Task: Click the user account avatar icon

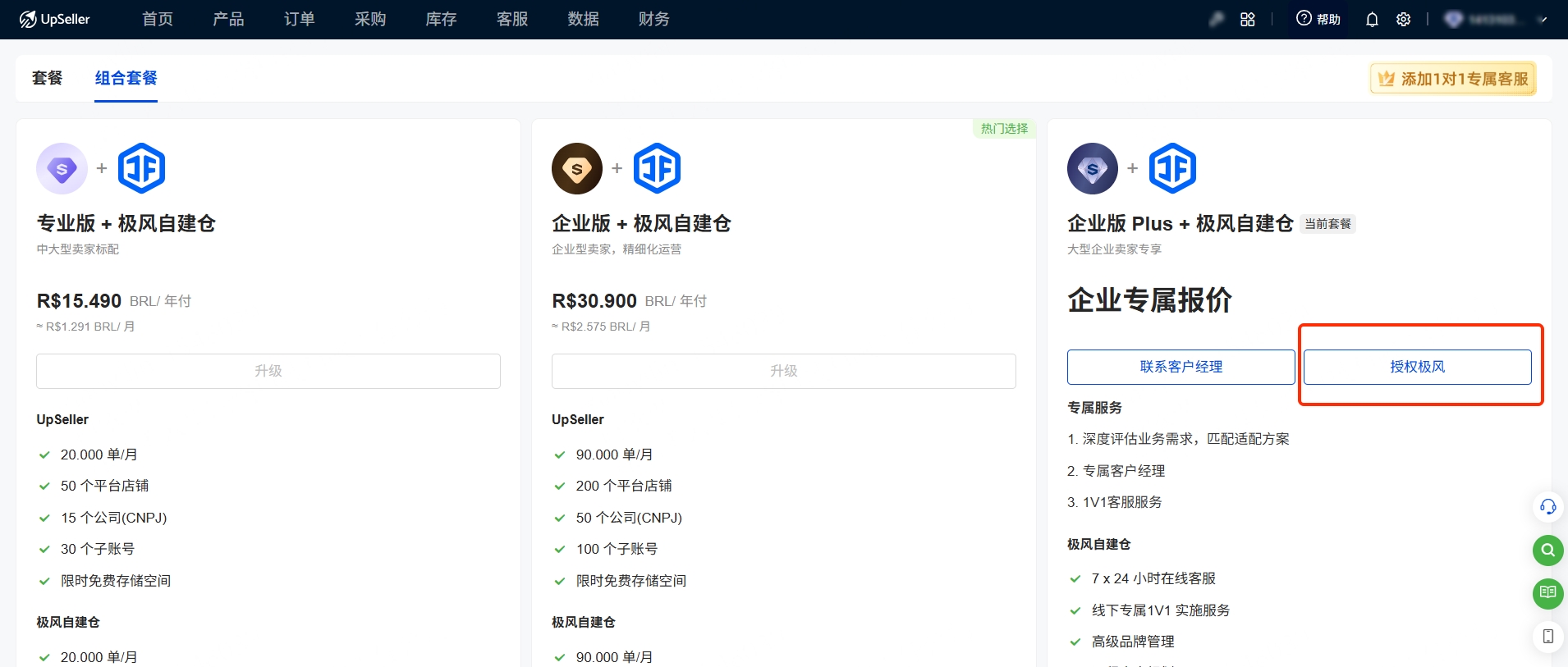Action: [x=1453, y=19]
